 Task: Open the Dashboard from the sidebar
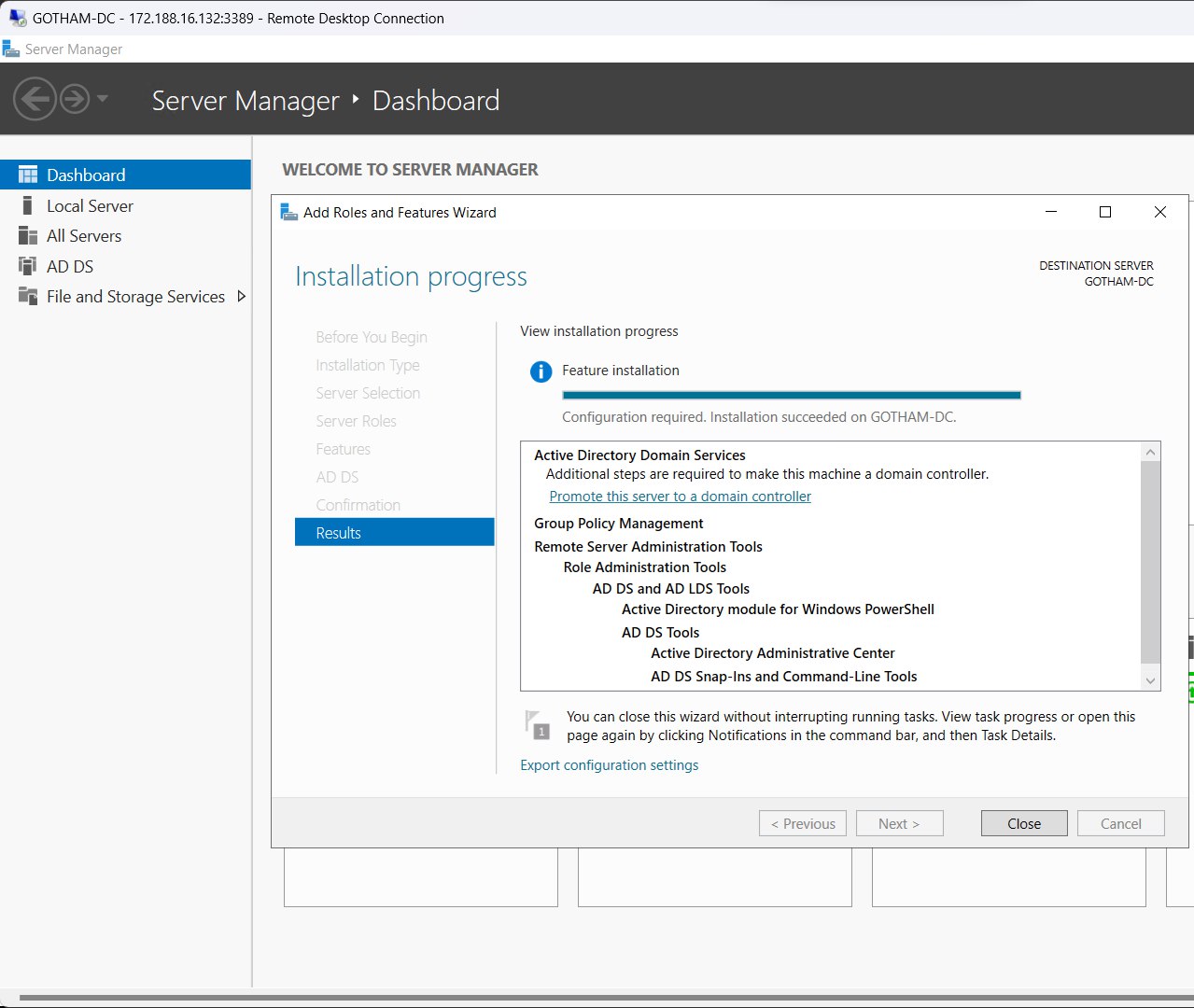[85, 175]
